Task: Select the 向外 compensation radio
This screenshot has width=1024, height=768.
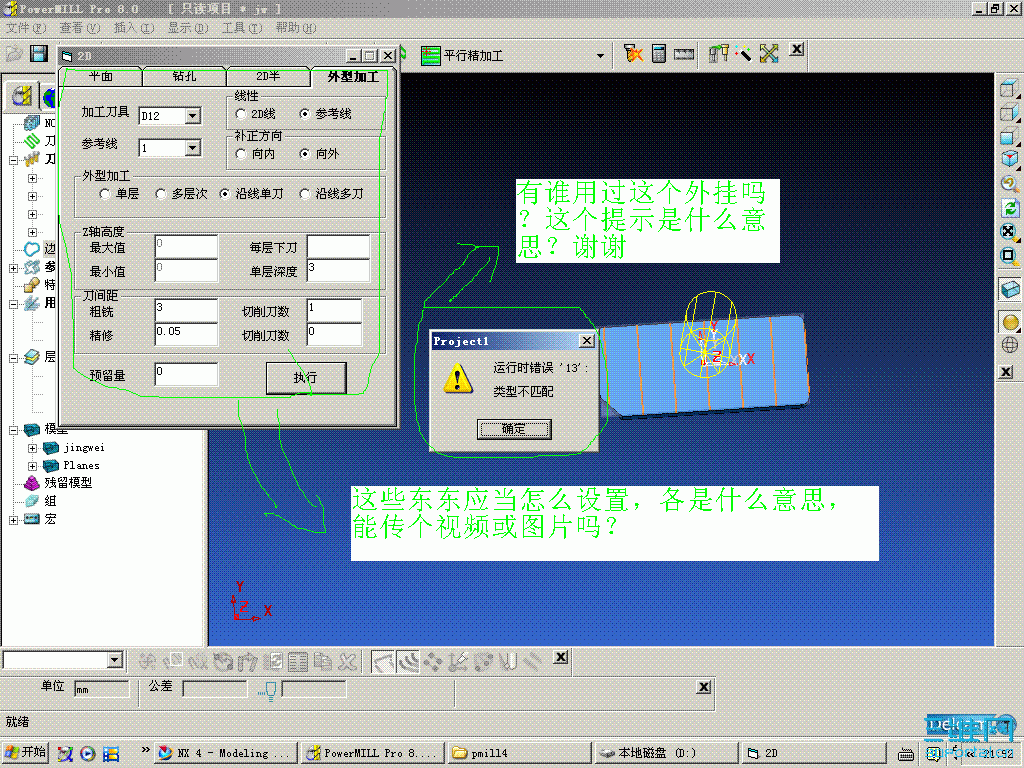Action: (305, 154)
